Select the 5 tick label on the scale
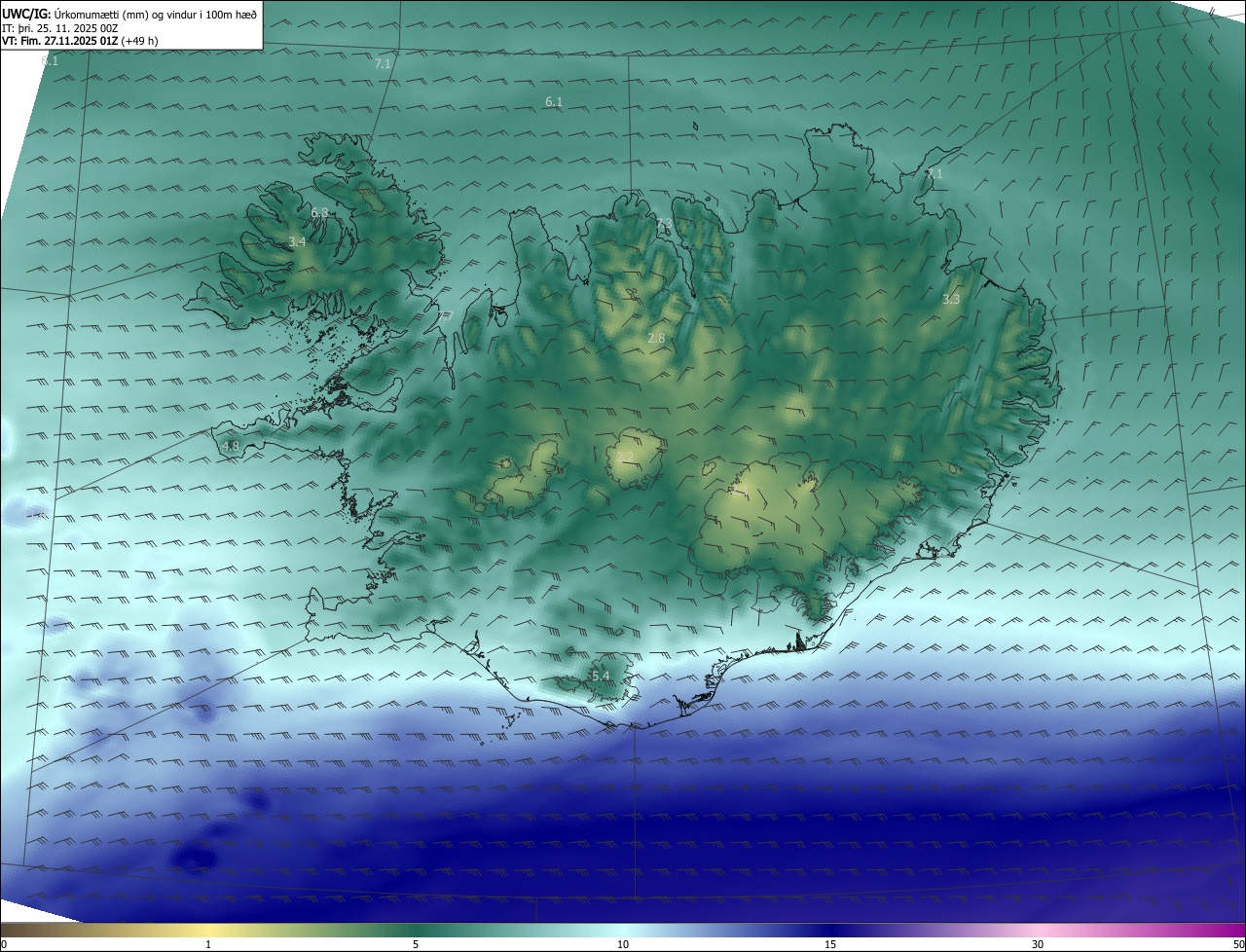The width and height of the screenshot is (1246, 952). (416, 944)
